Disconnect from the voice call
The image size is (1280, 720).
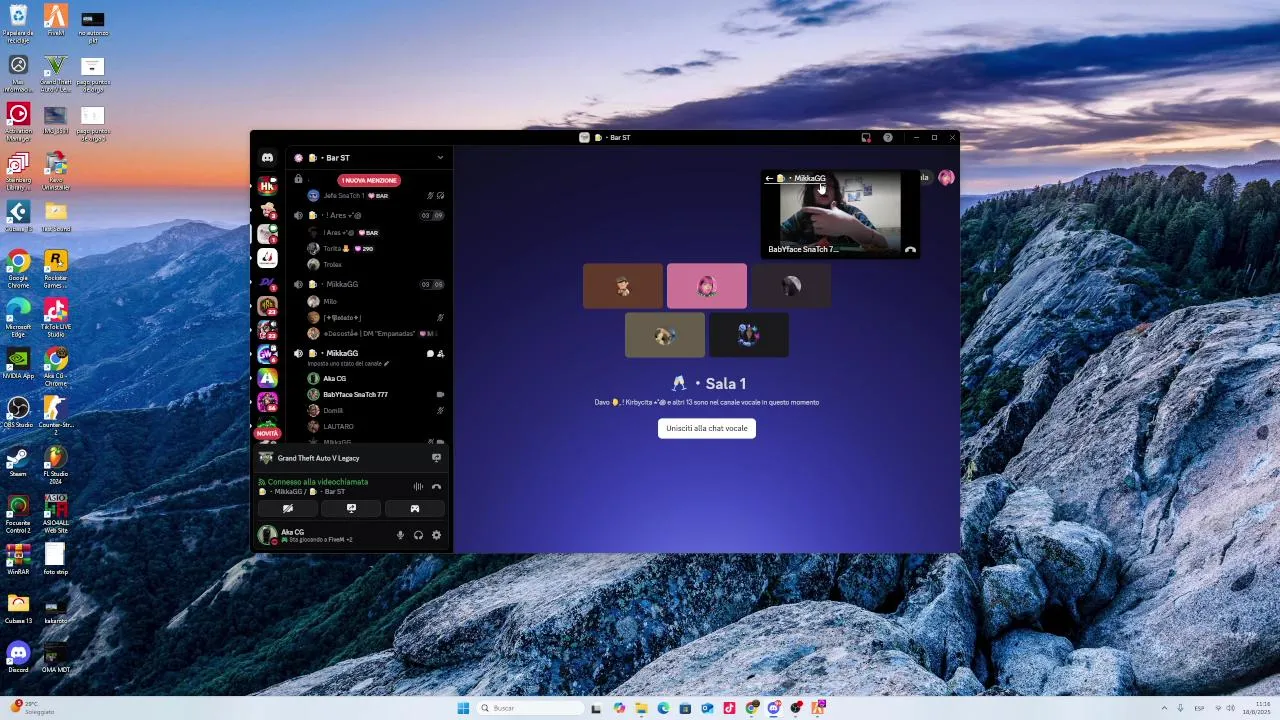tap(436, 487)
